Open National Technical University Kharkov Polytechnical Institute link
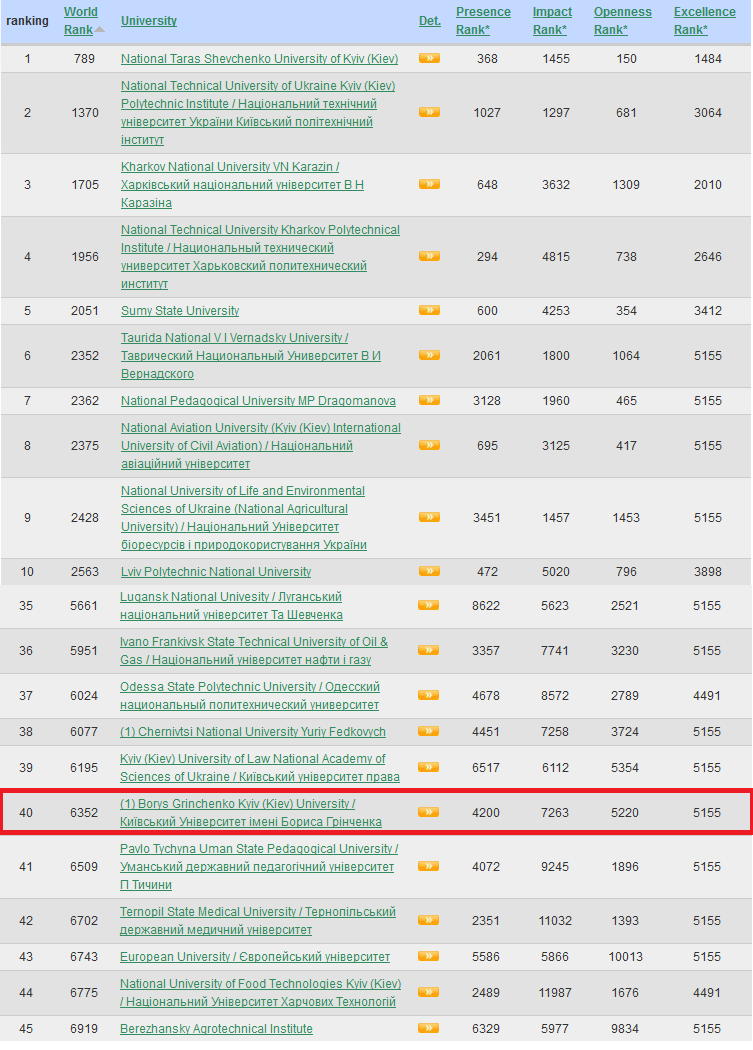Viewport: 753px width, 1050px height. [260, 257]
